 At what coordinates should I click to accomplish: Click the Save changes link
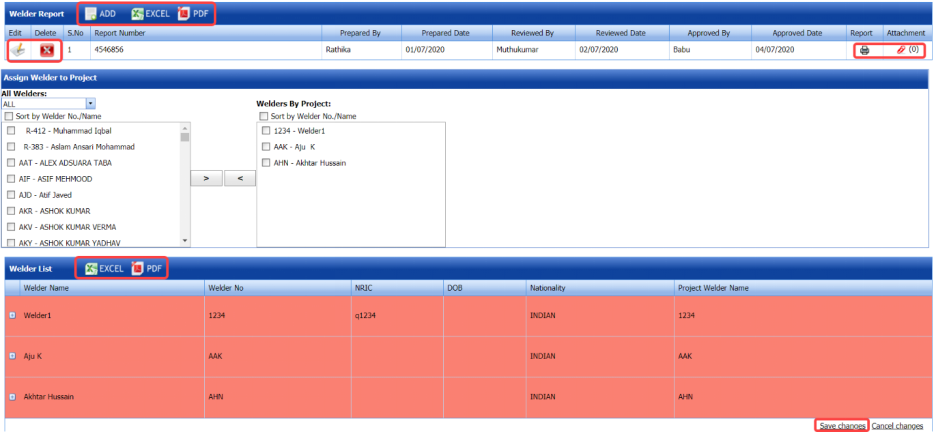[x=841, y=426]
